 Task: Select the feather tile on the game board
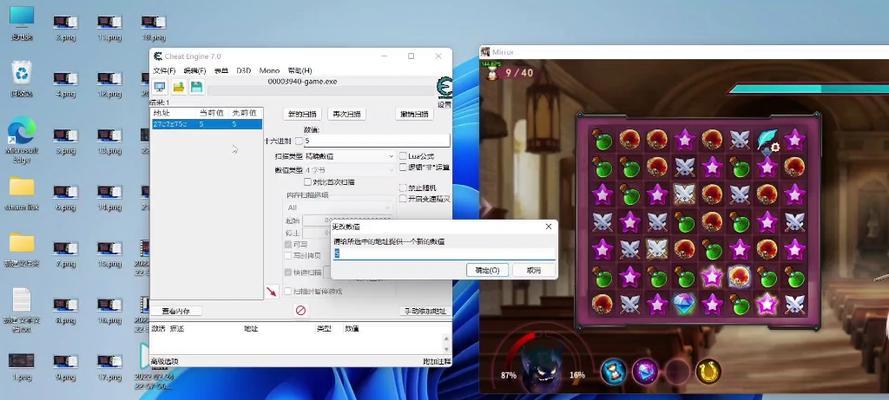click(x=767, y=140)
